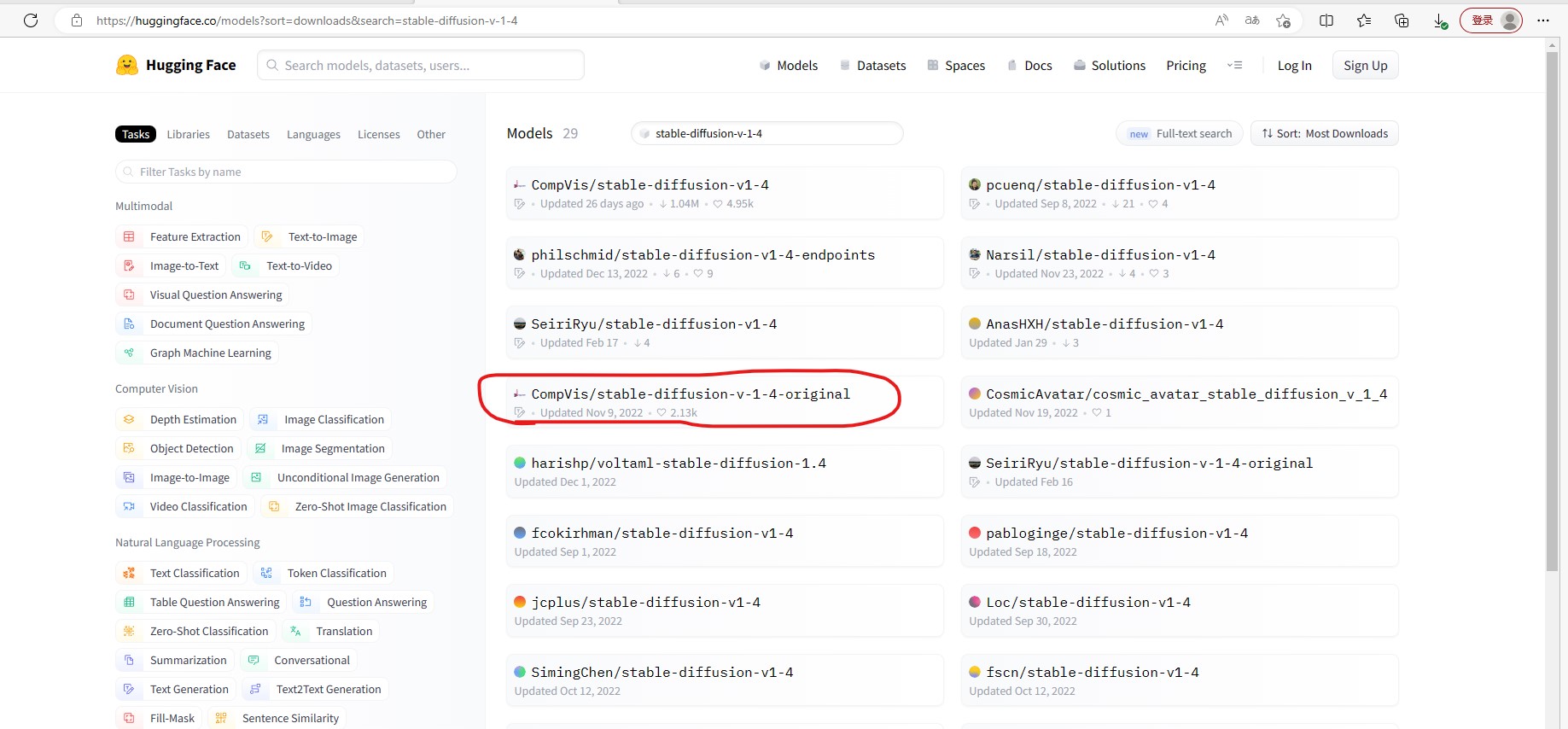The width and height of the screenshot is (1568, 729).
Task: Open harishp/voltaml-stable-diffusion-1.4 model
Action: [x=725, y=471]
